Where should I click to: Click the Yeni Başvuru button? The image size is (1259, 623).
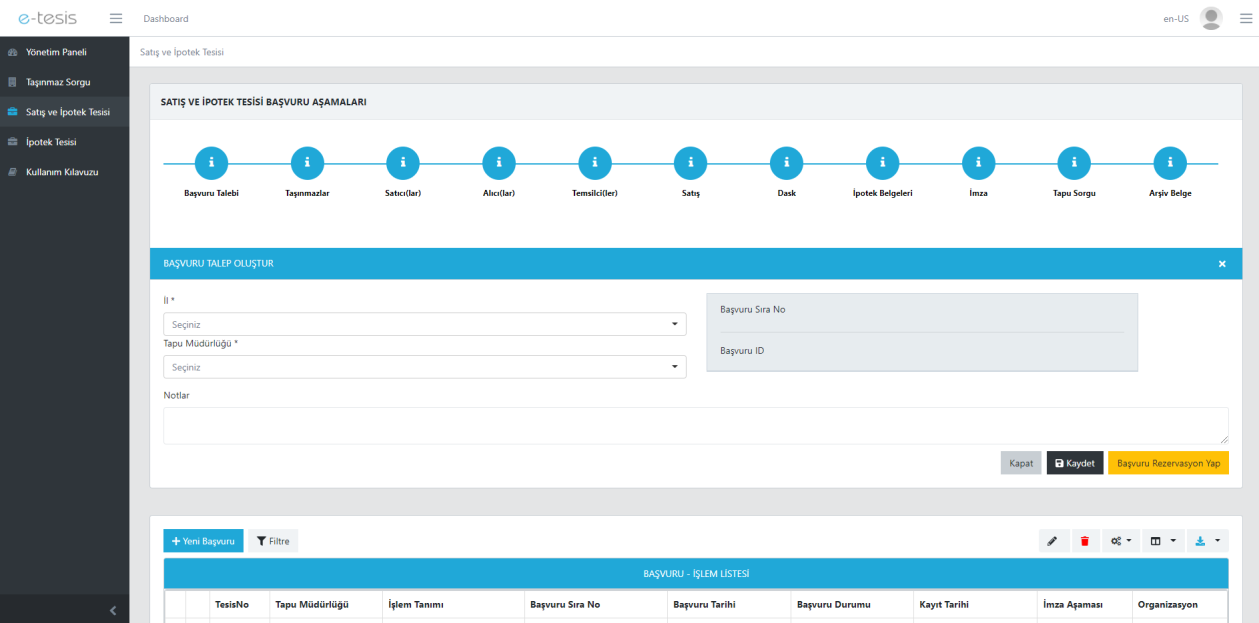(x=203, y=541)
